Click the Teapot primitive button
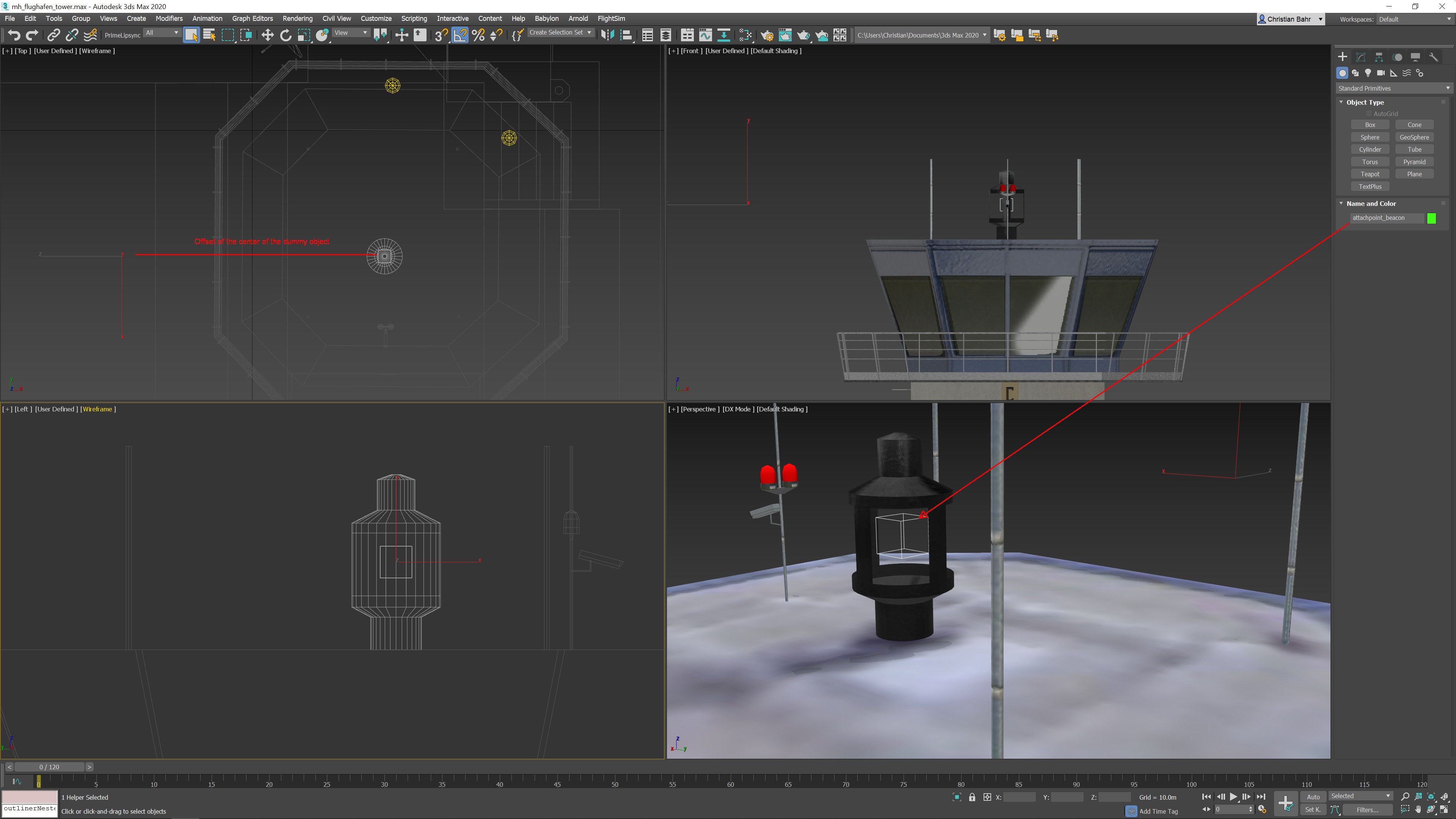Screen dimensions: 1456x819 point(1370,174)
